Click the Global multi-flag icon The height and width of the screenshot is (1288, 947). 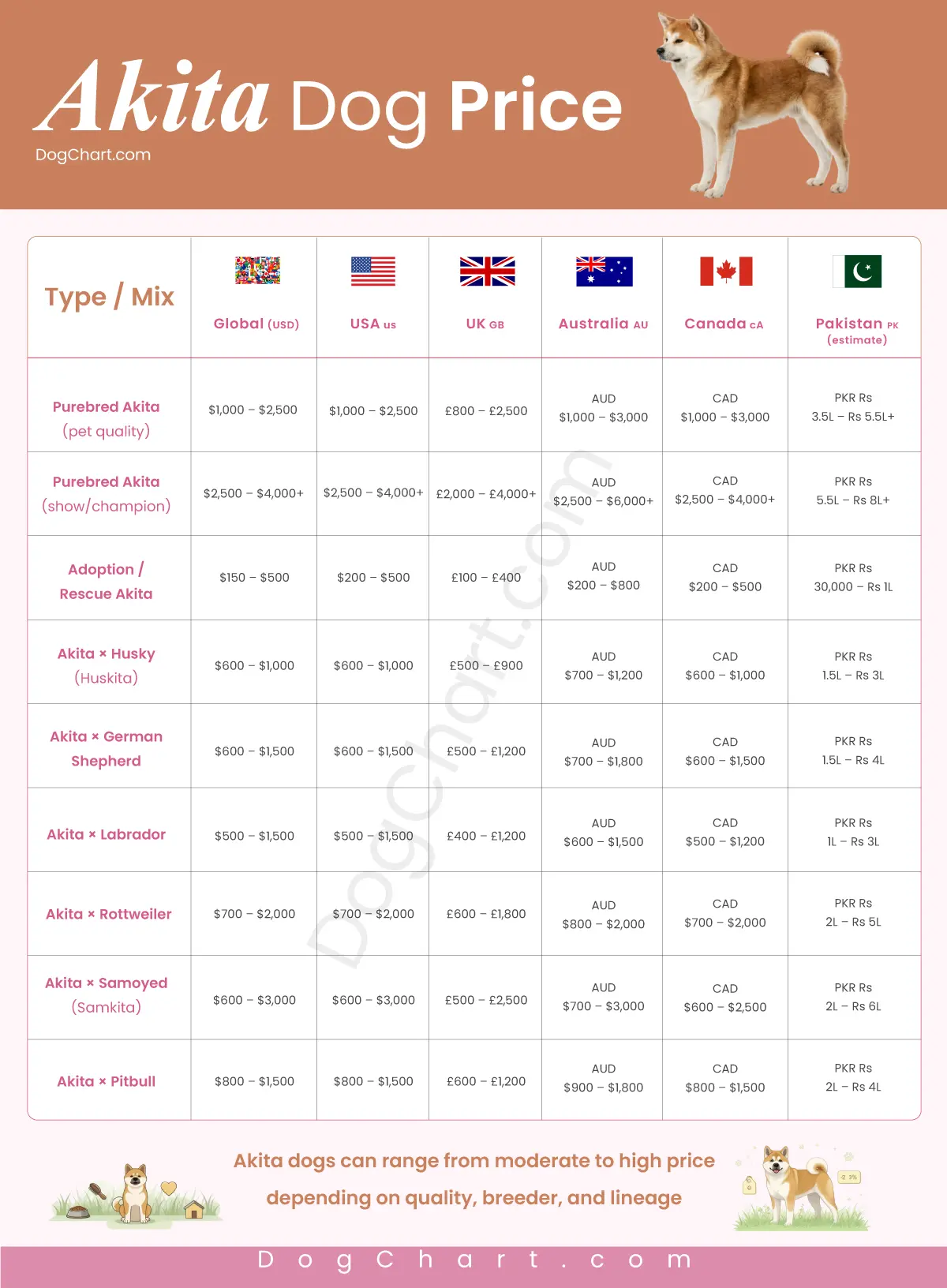point(257,271)
